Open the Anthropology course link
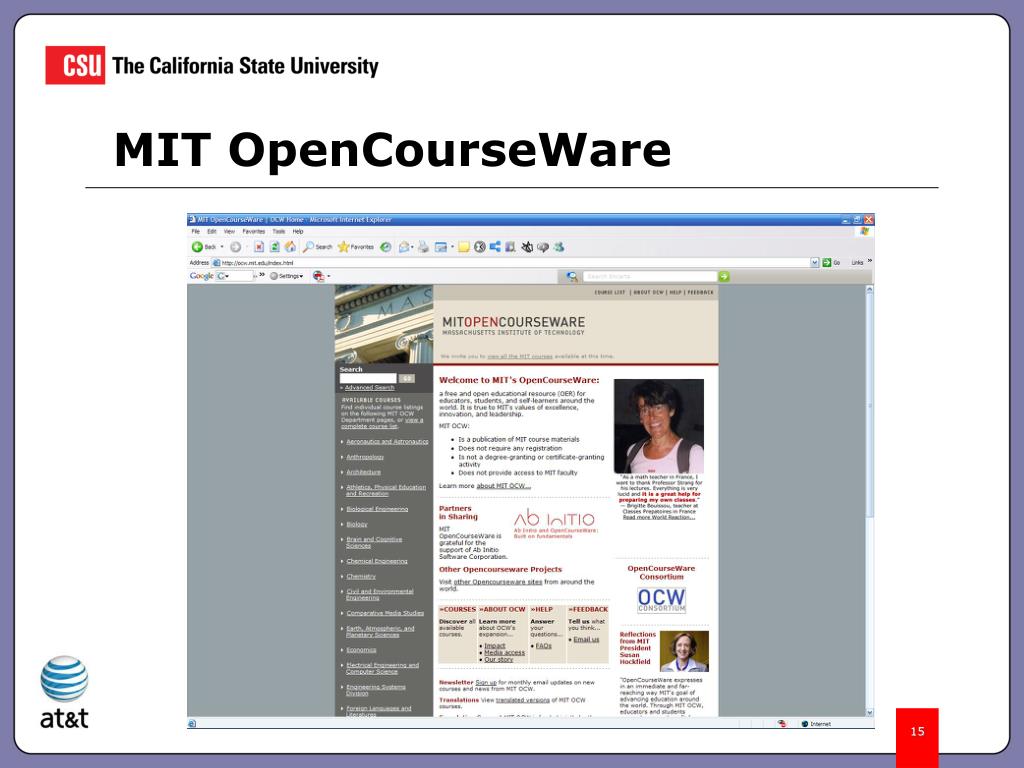The height and width of the screenshot is (768, 1024). tap(365, 457)
